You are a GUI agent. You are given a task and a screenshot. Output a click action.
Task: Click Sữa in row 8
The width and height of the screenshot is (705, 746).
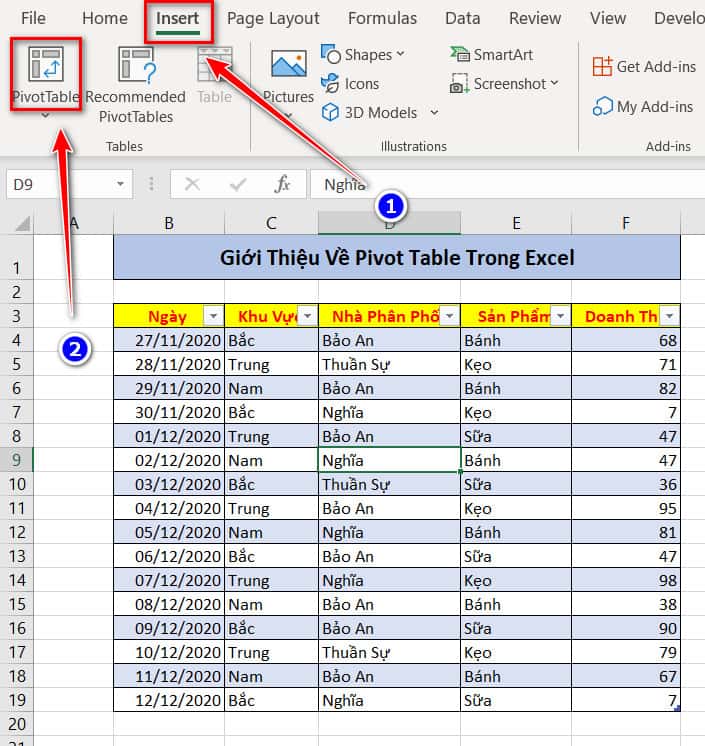pyautogui.click(x=516, y=436)
